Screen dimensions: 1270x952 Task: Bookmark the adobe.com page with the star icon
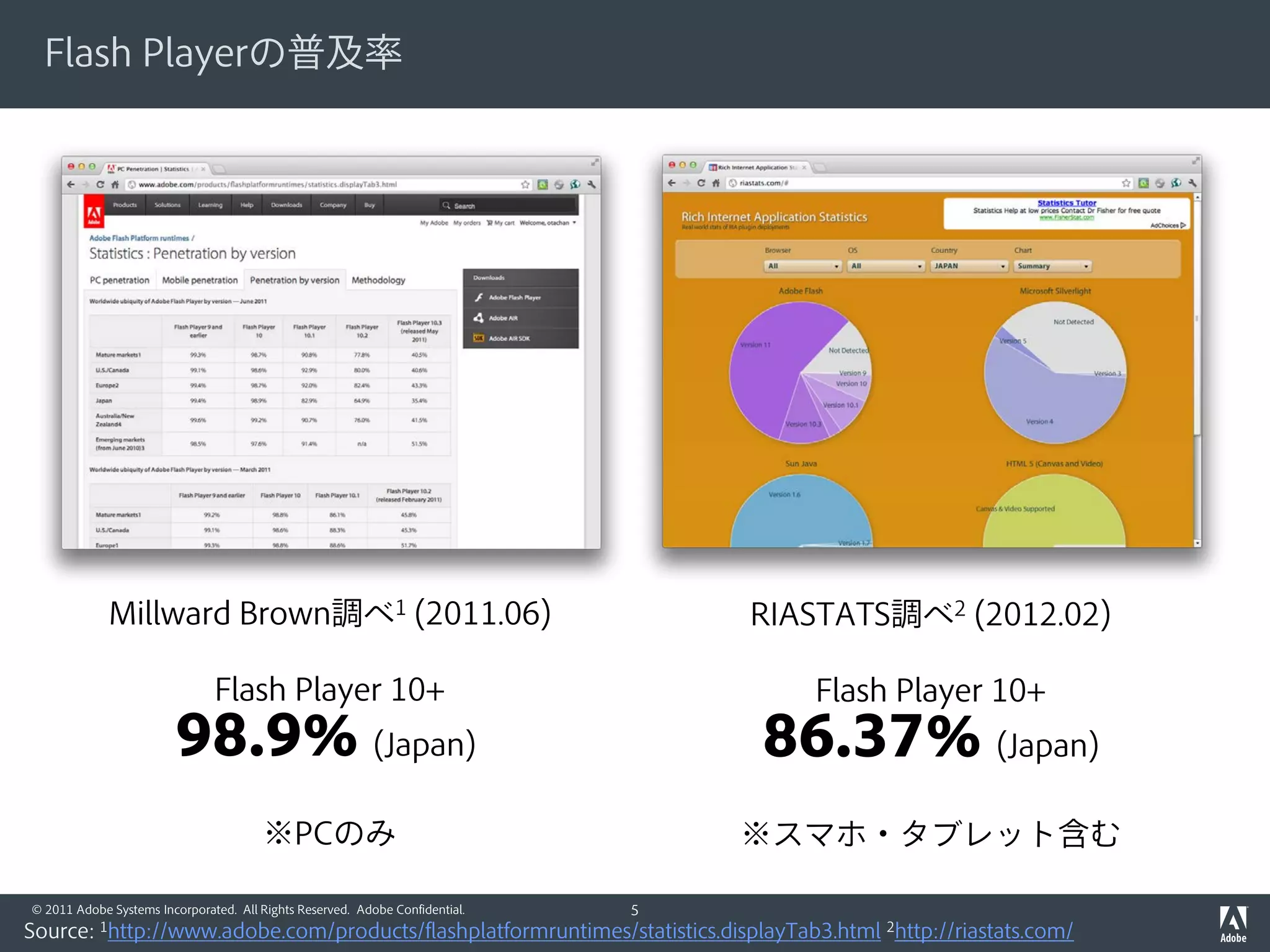click(525, 185)
